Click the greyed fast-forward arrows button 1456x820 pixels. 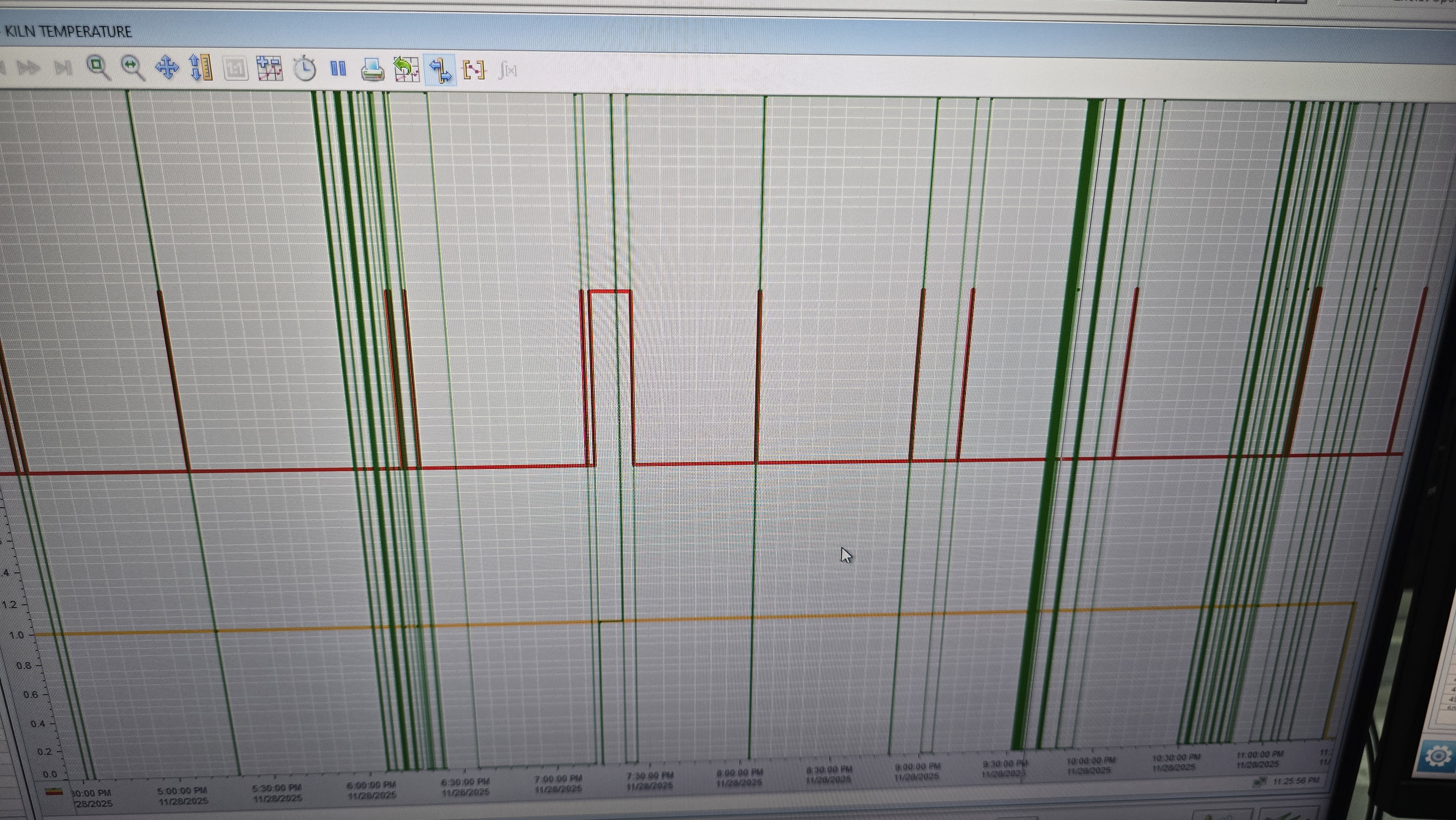28,68
